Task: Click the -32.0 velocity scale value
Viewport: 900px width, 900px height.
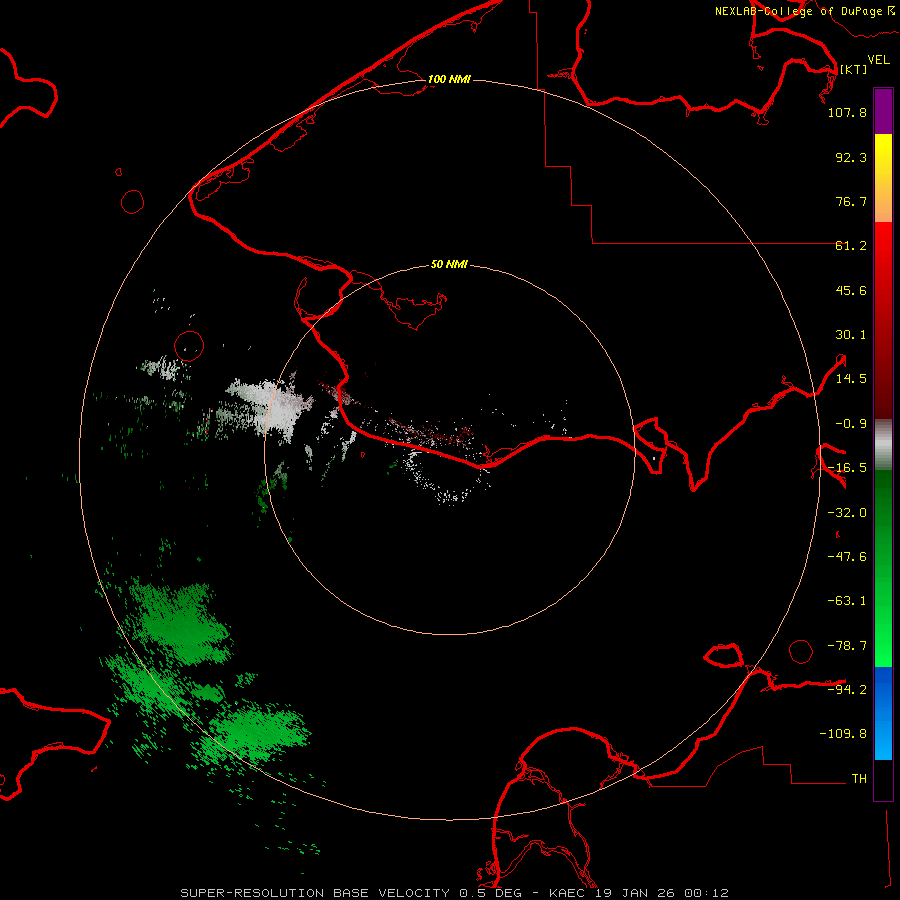Action: (847, 513)
